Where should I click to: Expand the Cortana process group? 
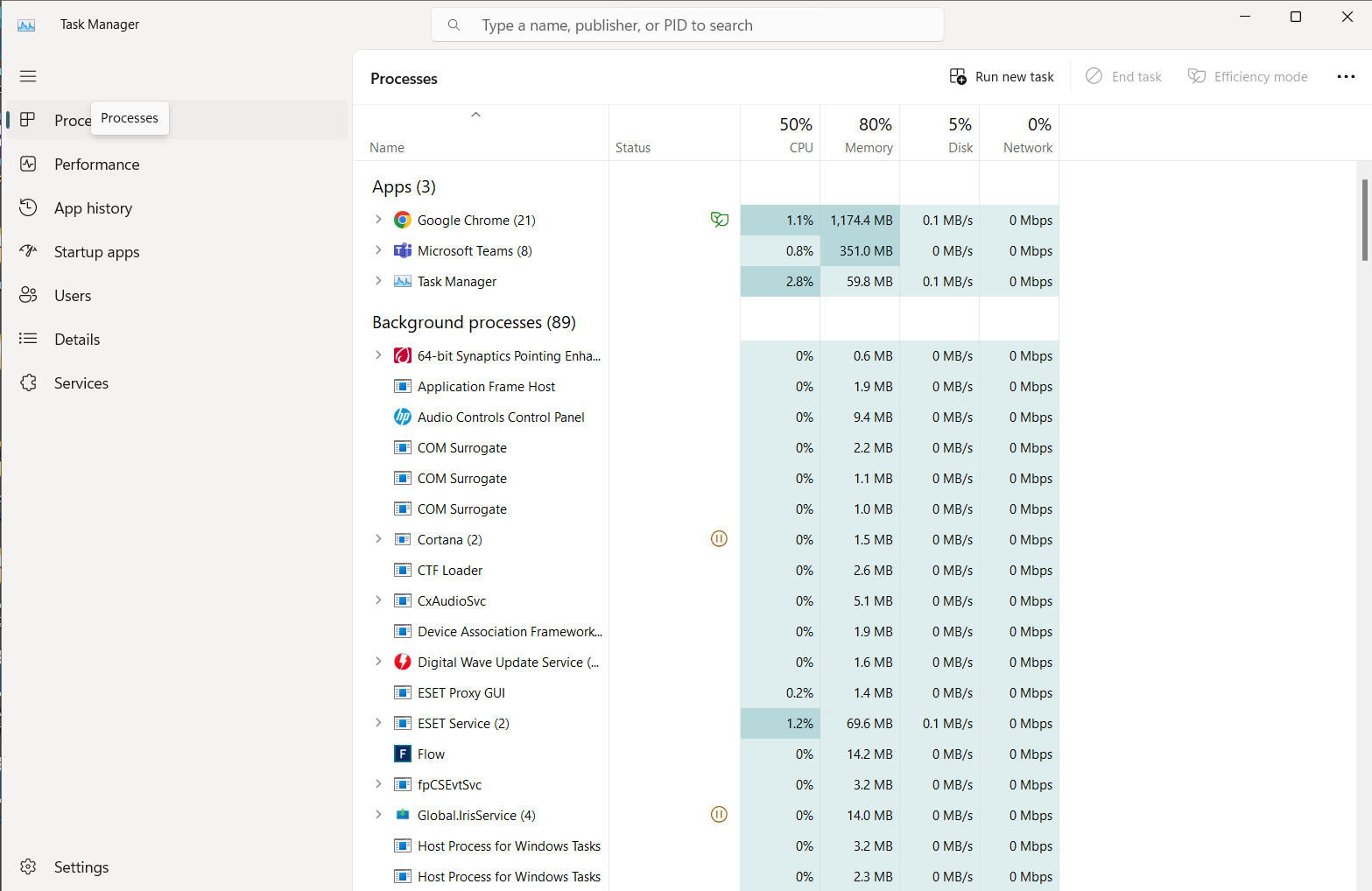pos(378,539)
